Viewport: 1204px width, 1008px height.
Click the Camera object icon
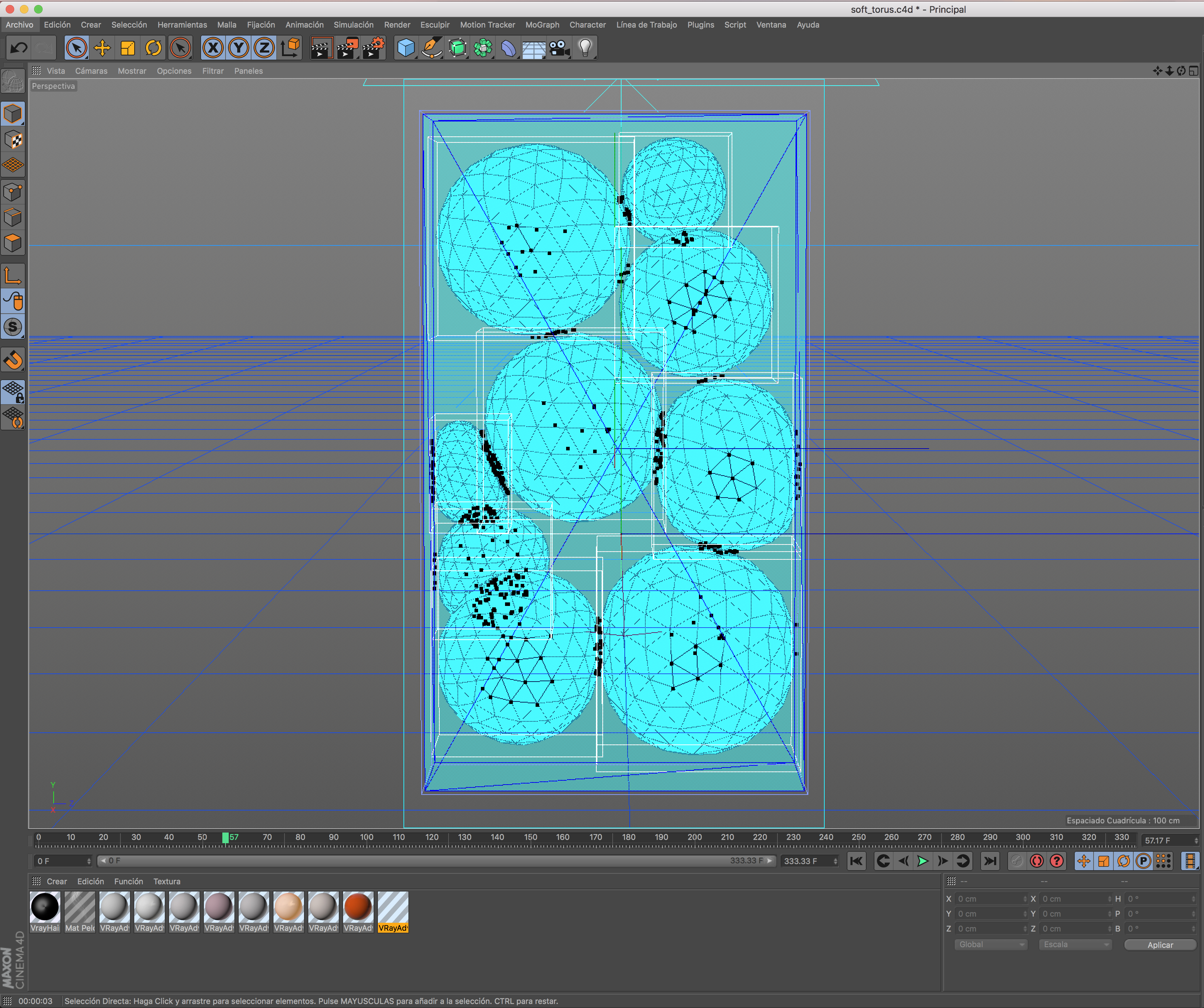coord(559,48)
